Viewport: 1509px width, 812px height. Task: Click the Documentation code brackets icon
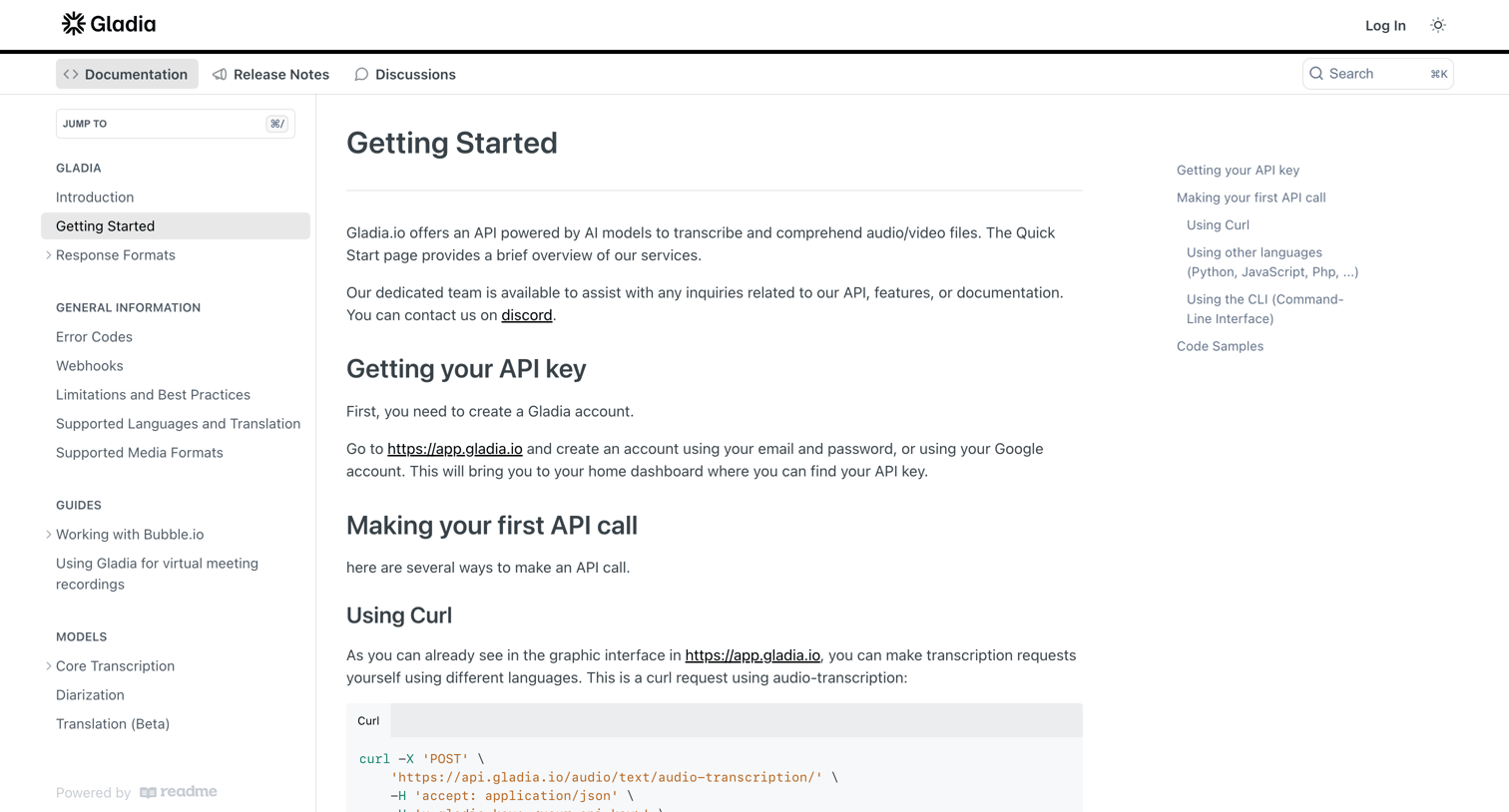tap(71, 74)
